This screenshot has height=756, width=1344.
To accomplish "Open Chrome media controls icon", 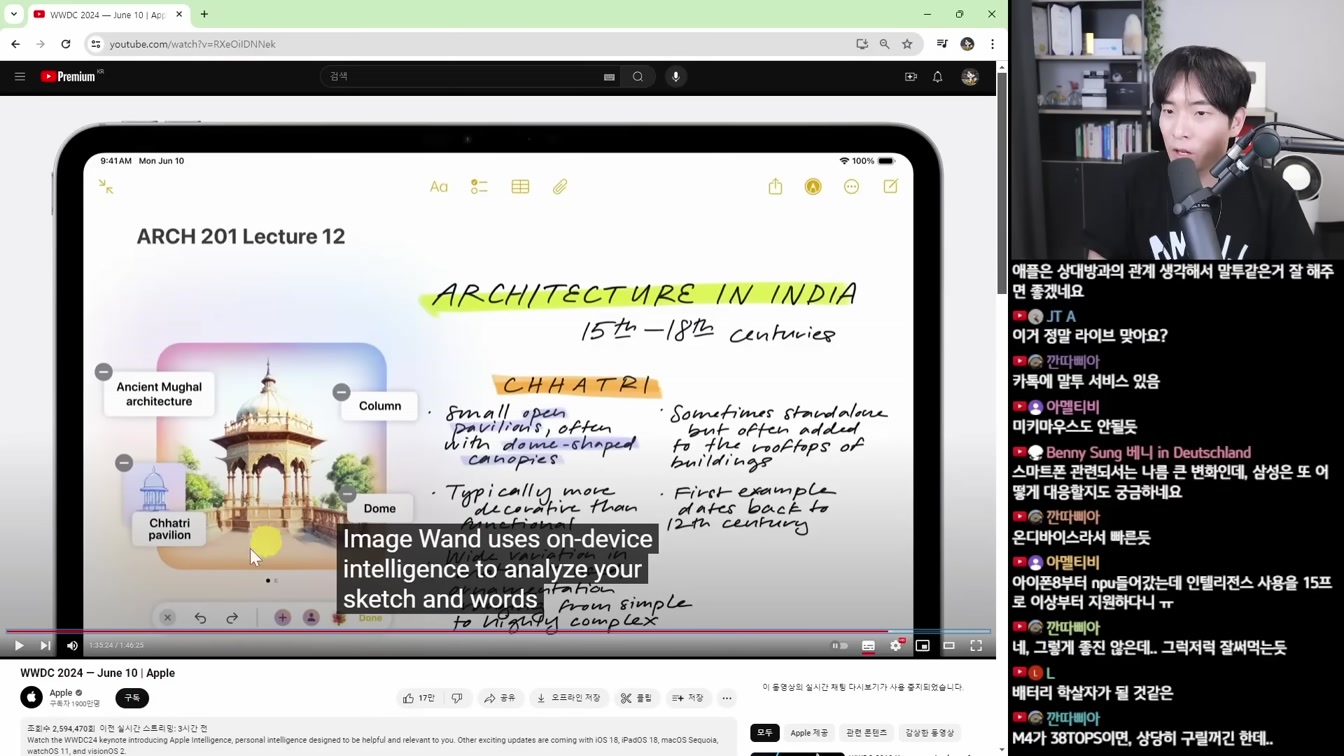I will (x=942, y=44).
